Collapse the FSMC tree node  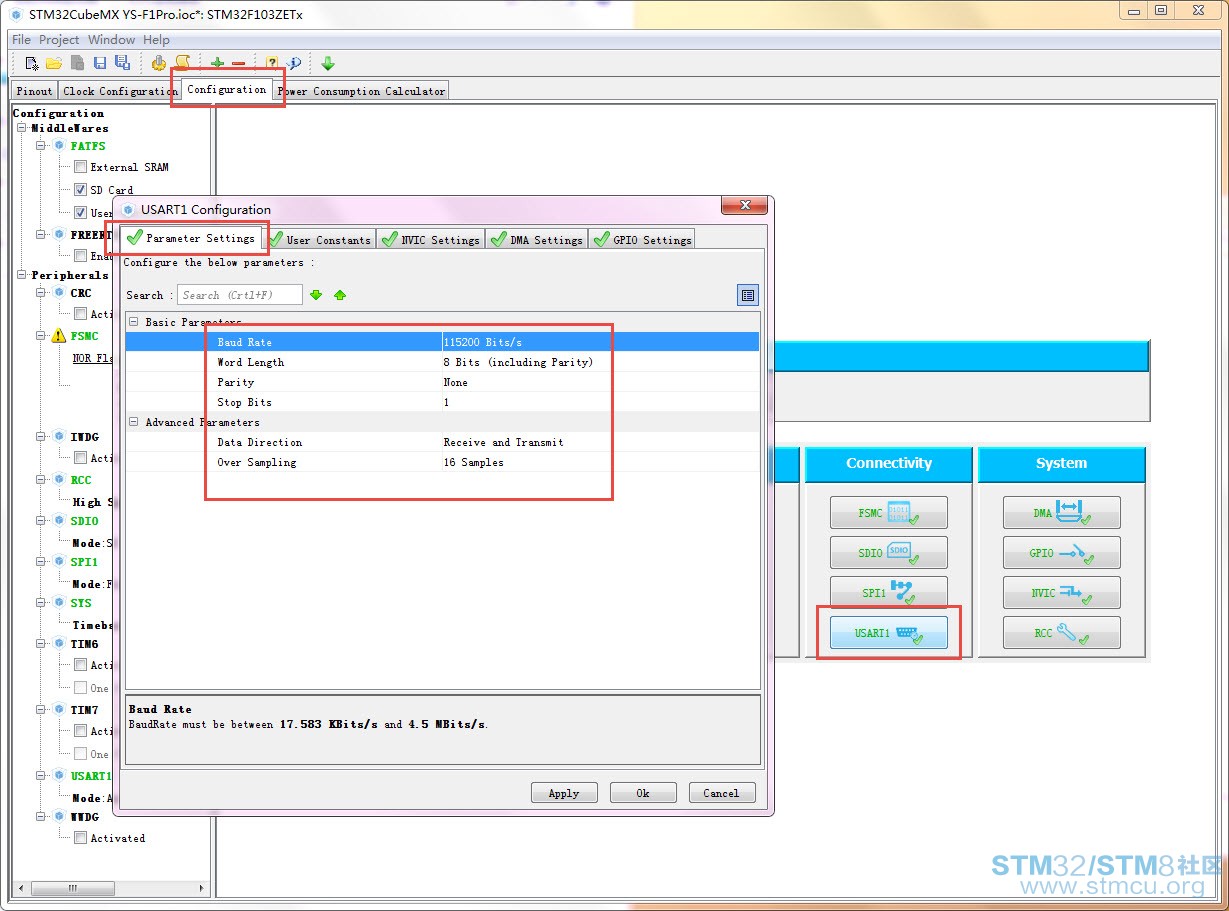click(x=42, y=336)
